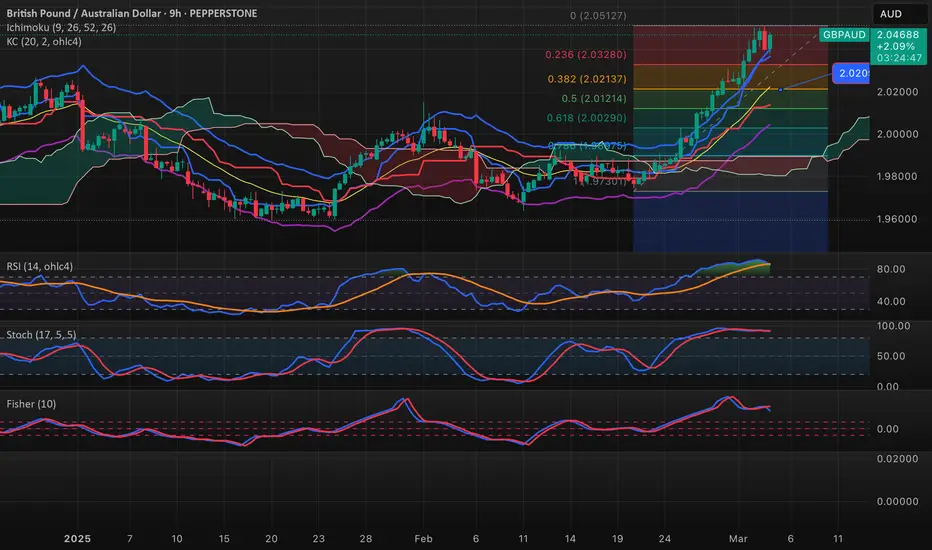Viewport: 932px width, 550px height.
Task: Click the 2.00000 level on price scale
Action: [897, 134]
